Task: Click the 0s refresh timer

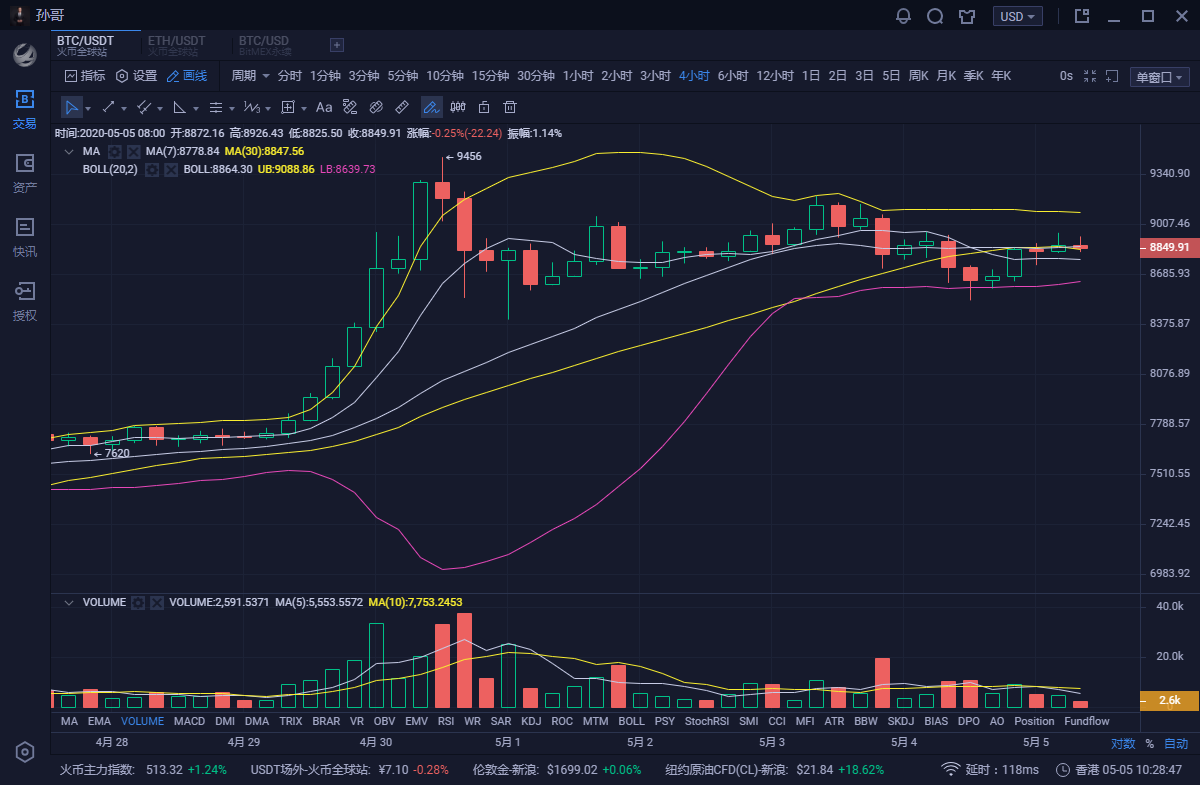Action: [1066, 76]
